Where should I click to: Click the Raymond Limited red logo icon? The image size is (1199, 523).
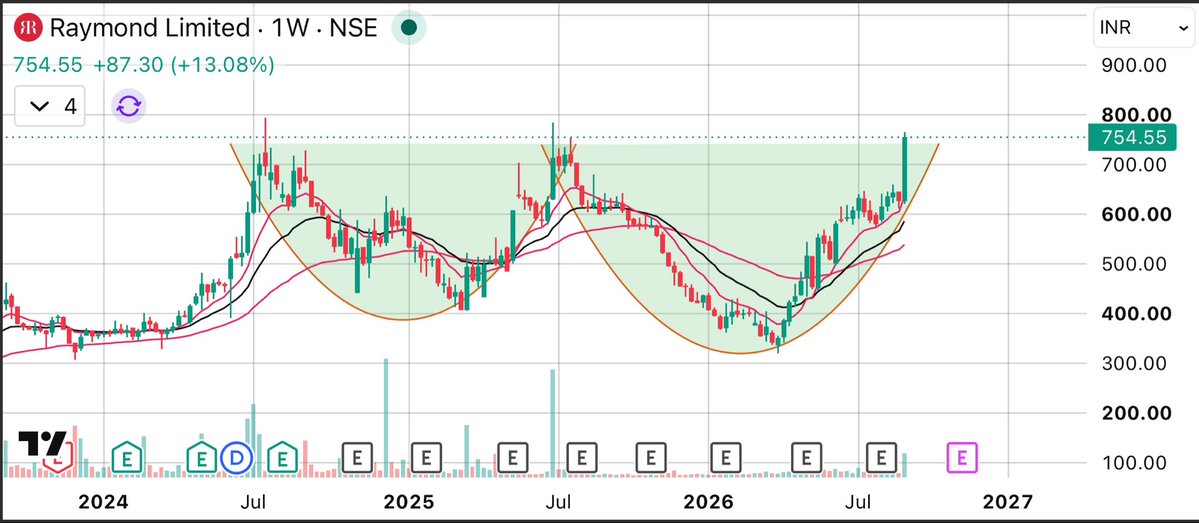(x=30, y=28)
